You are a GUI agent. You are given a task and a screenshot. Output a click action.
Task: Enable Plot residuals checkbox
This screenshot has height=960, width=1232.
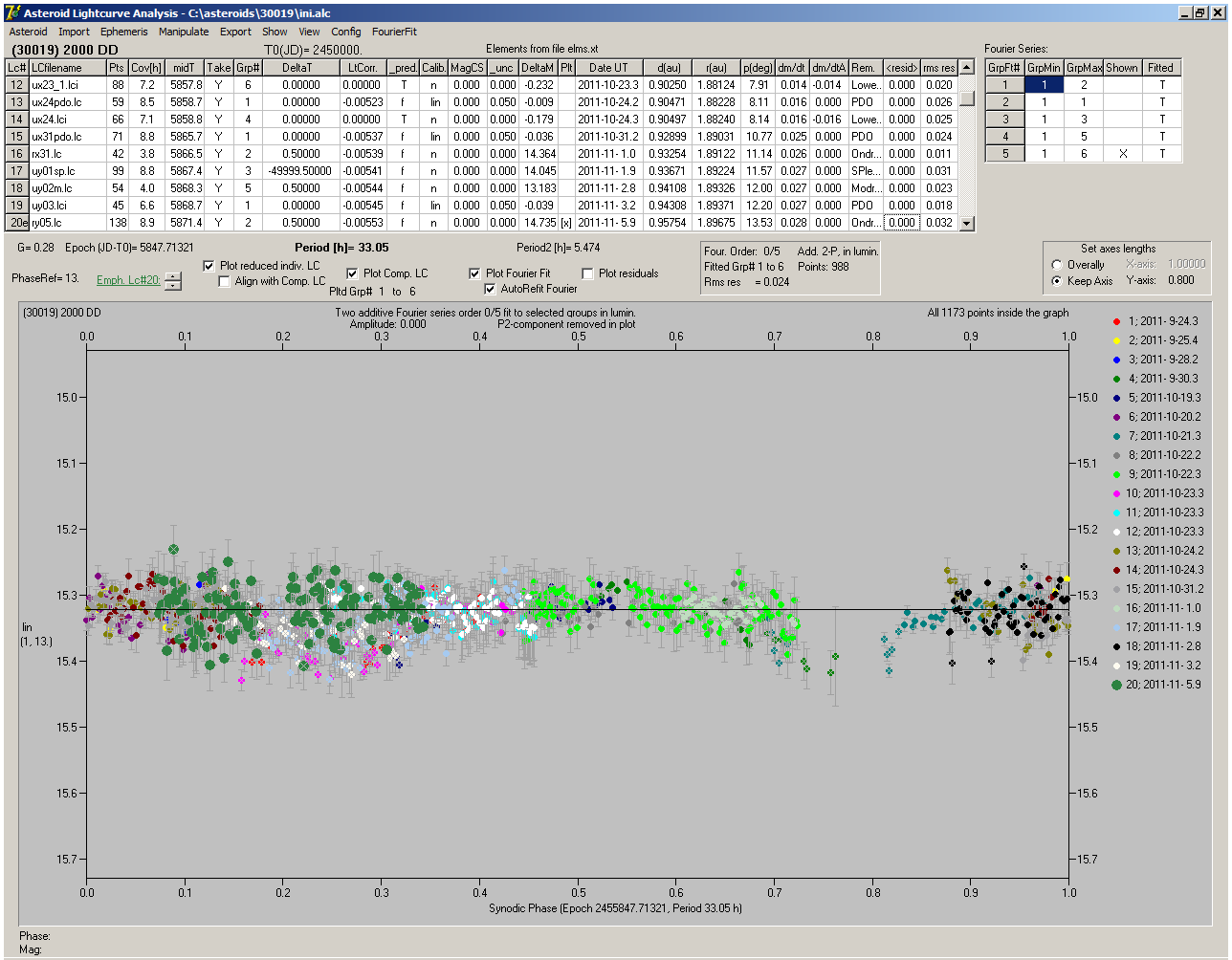click(x=587, y=273)
